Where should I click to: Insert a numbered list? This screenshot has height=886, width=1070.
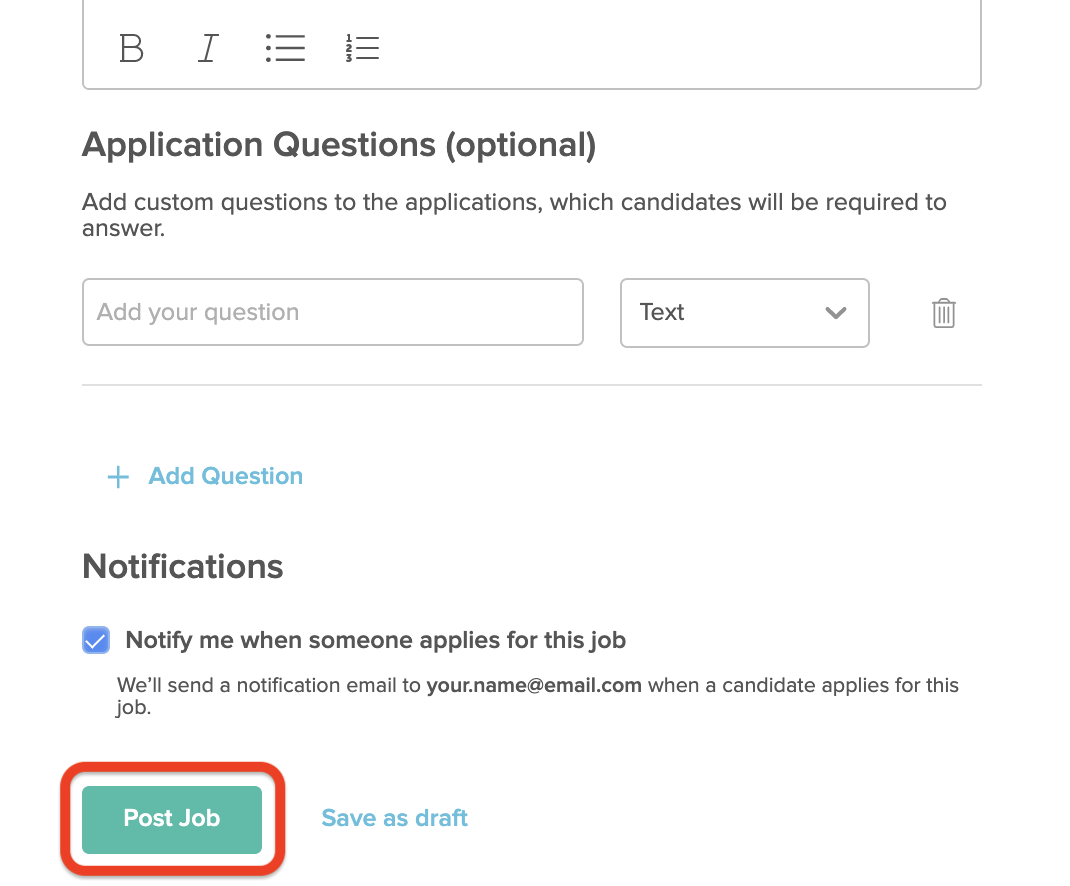[362, 48]
